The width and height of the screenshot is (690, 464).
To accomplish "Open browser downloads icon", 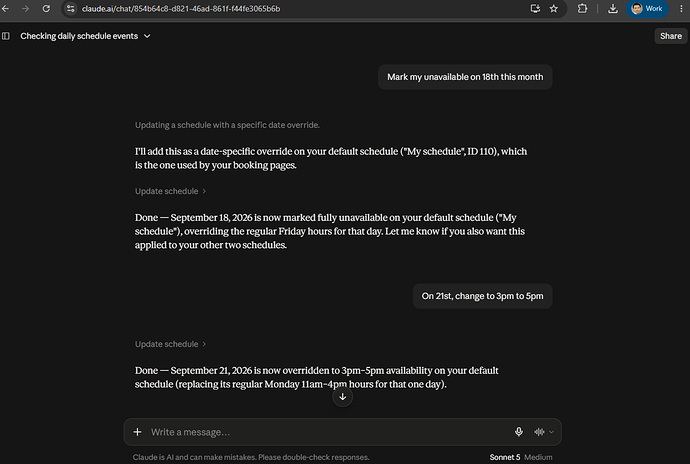I will pyautogui.click(x=613, y=8).
